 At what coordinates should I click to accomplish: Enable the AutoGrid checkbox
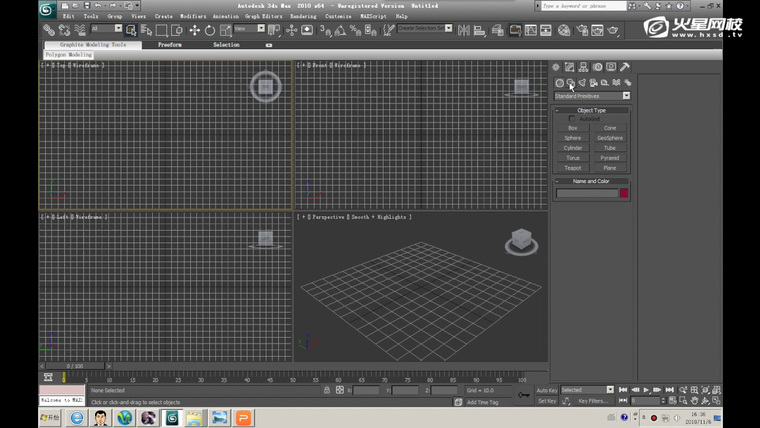point(572,119)
